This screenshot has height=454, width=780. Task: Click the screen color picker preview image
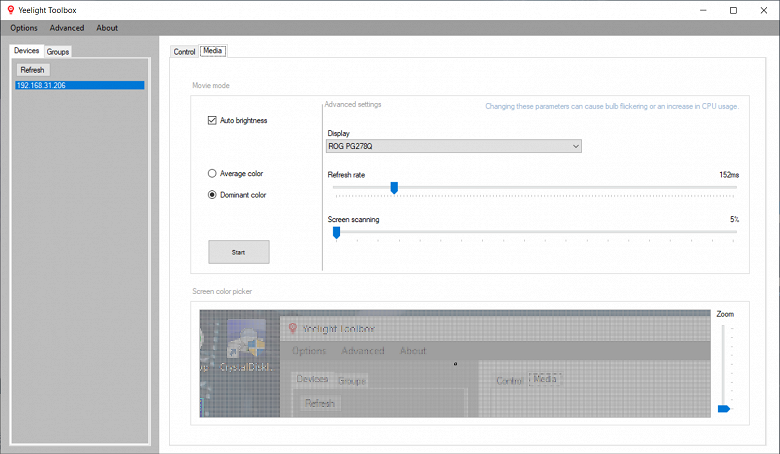(455, 363)
